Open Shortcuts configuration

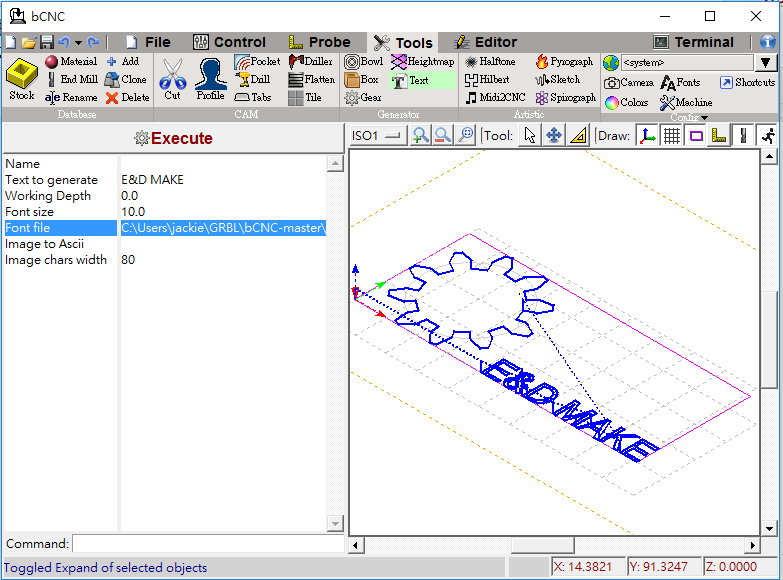pyautogui.click(x=748, y=82)
